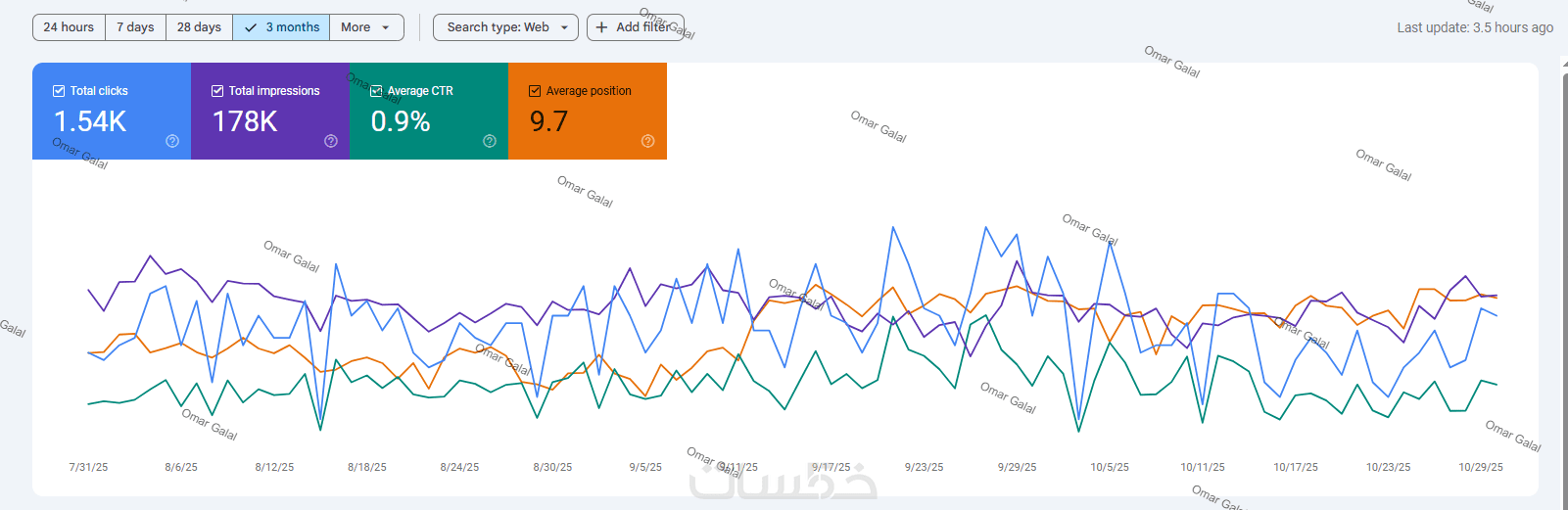Switch to the 7 days range
Image resolution: width=1568 pixels, height=510 pixels.
coord(135,27)
